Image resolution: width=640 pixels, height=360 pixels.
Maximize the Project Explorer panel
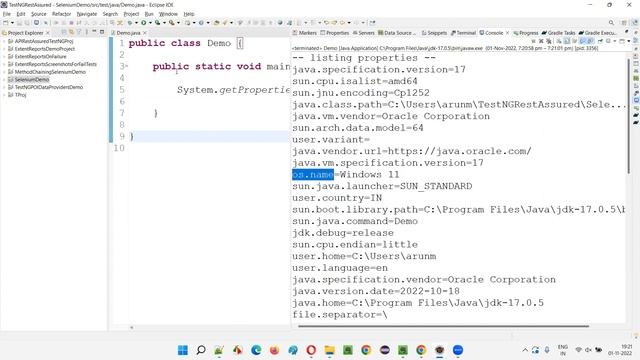(102, 32)
